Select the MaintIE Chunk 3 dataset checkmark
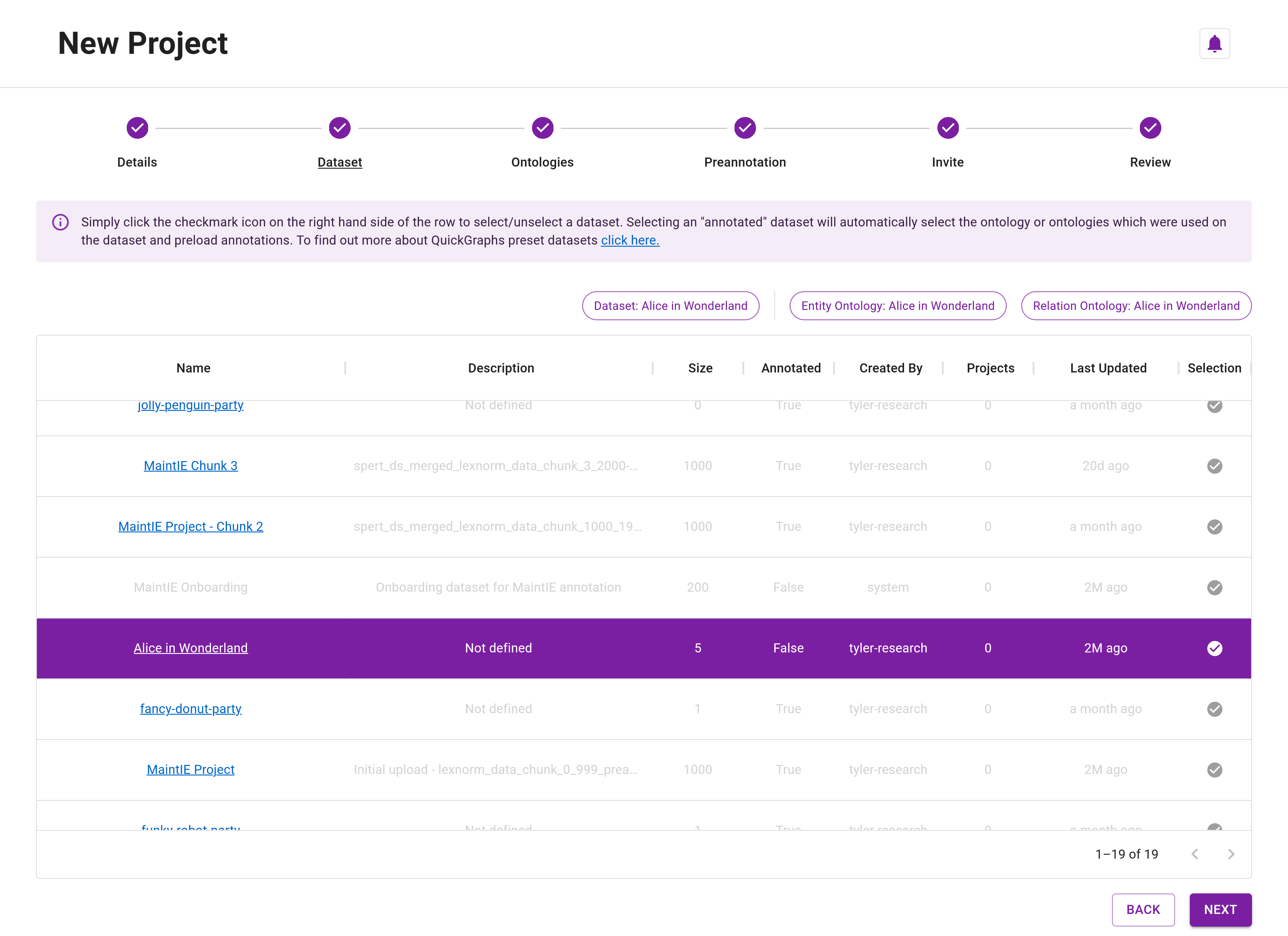The height and width of the screenshot is (936, 1288). coord(1215,466)
